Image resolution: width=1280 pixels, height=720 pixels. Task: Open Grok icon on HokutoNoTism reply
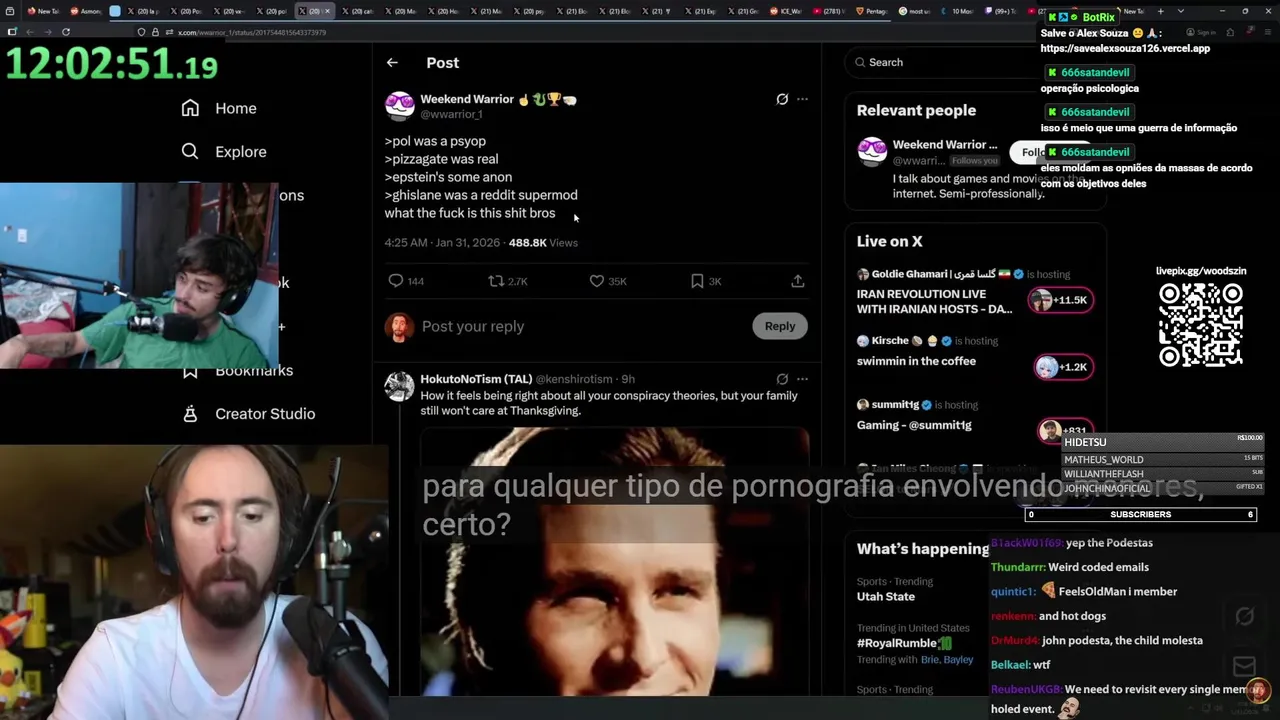[782, 379]
